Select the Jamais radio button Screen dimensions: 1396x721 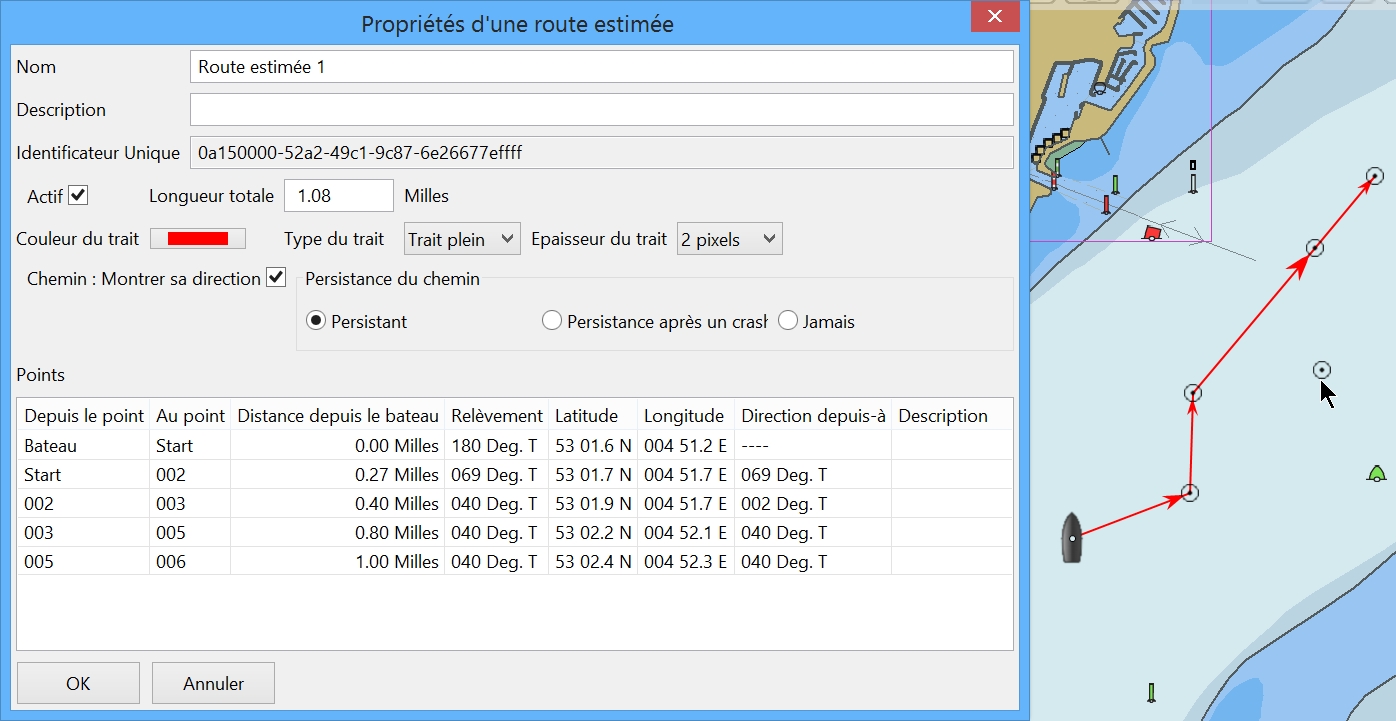788,321
